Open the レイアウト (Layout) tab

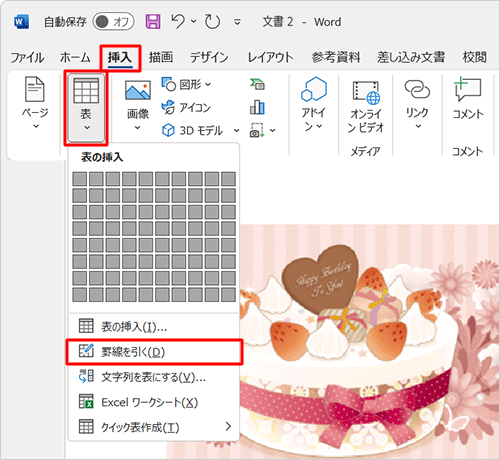point(270,58)
